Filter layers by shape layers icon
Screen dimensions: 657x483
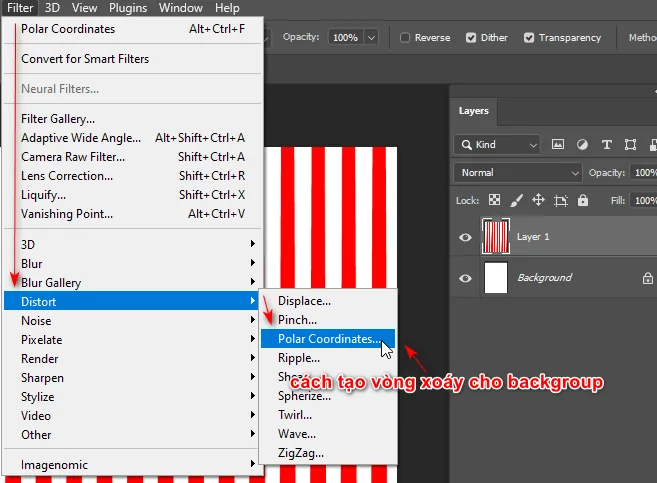[630, 145]
